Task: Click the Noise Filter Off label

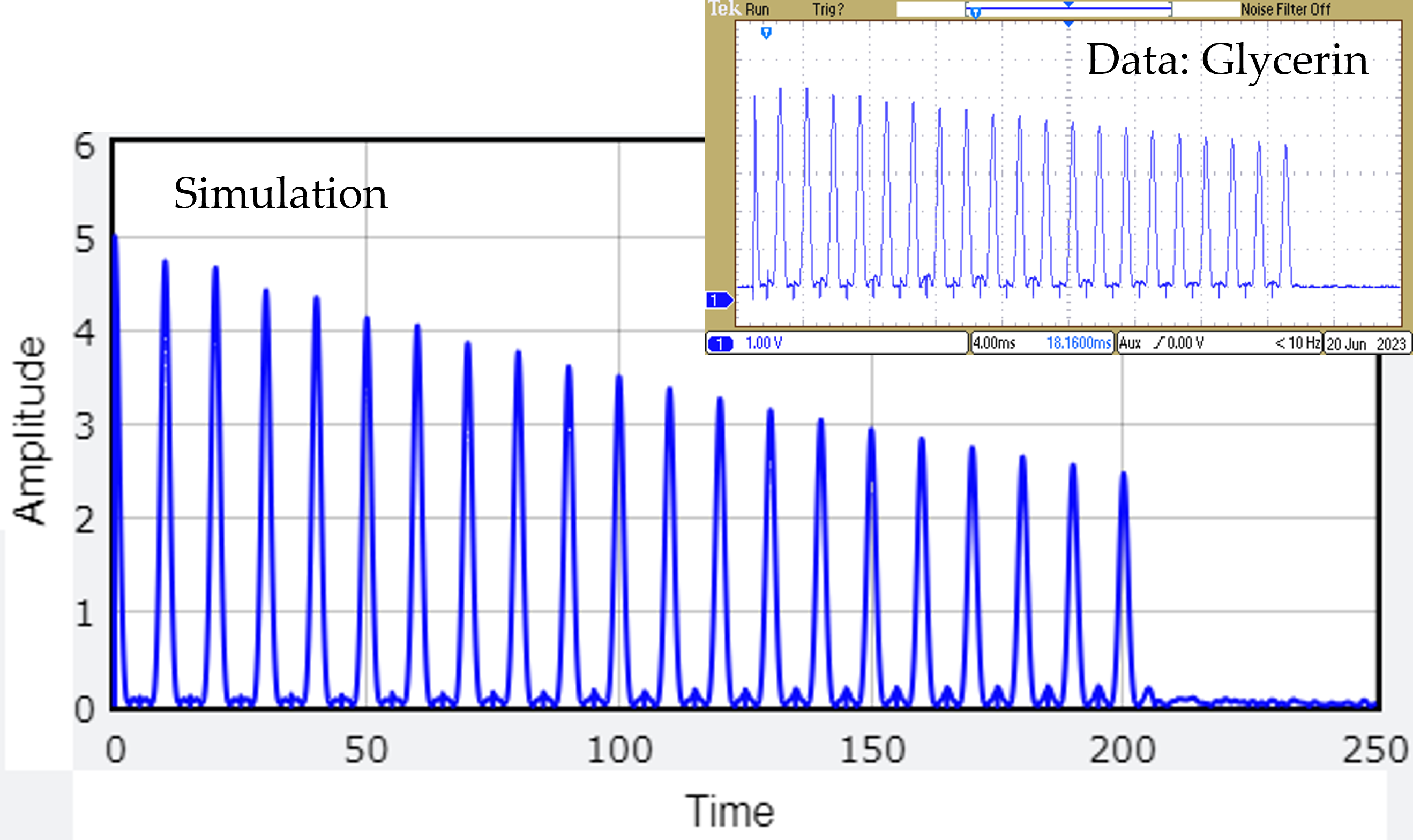Action: click(x=1285, y=10)
